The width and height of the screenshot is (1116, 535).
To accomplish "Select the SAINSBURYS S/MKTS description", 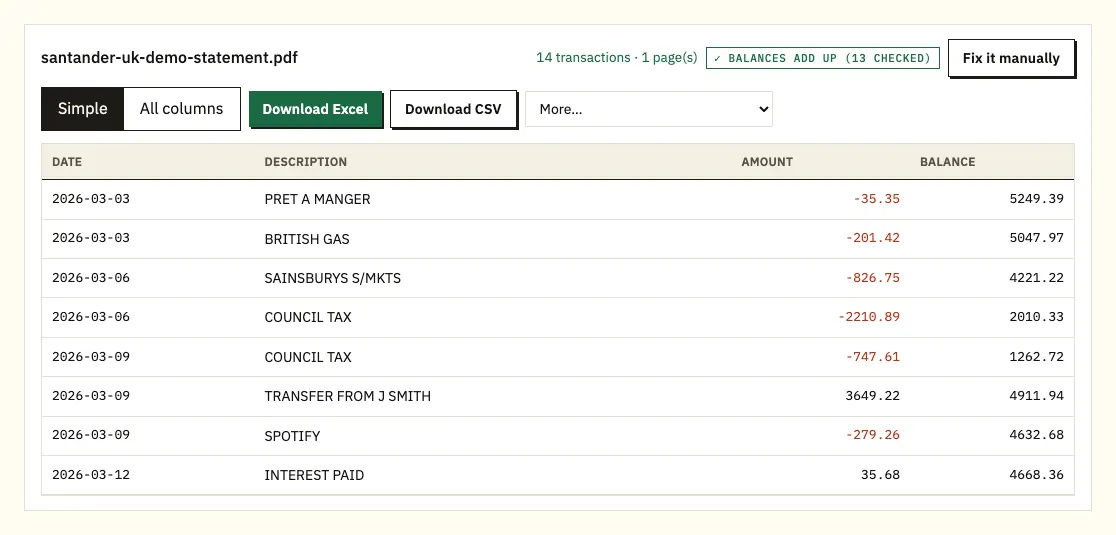I will click(332, 279).
